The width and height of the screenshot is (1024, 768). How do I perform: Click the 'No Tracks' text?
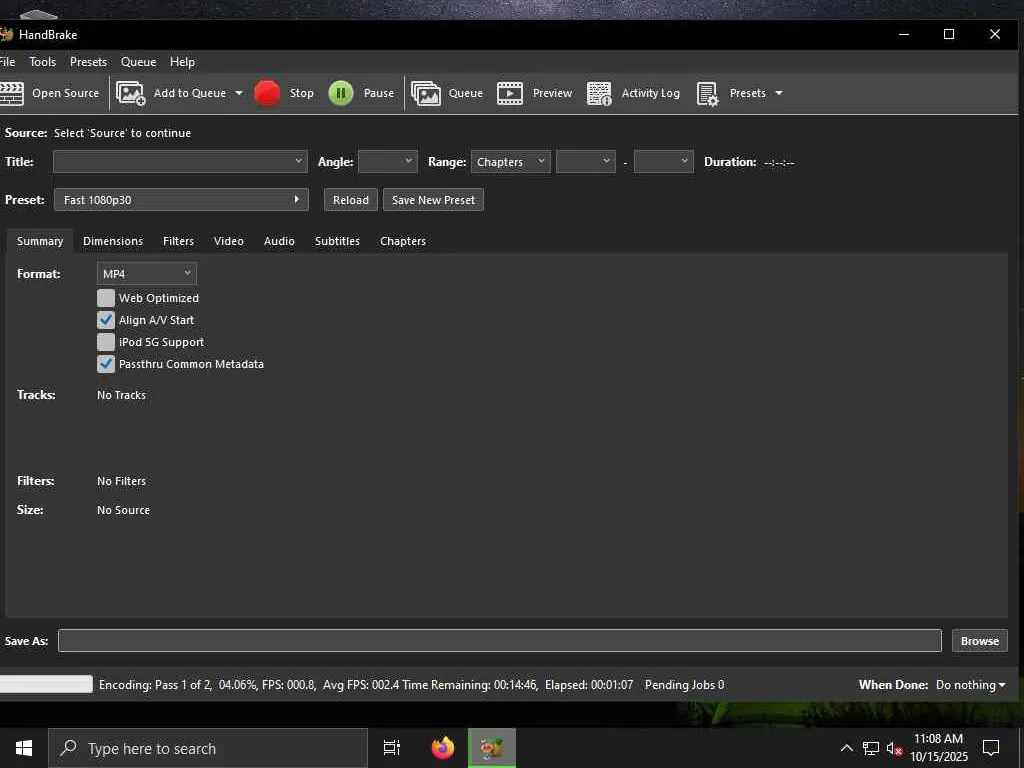point(121,395)
